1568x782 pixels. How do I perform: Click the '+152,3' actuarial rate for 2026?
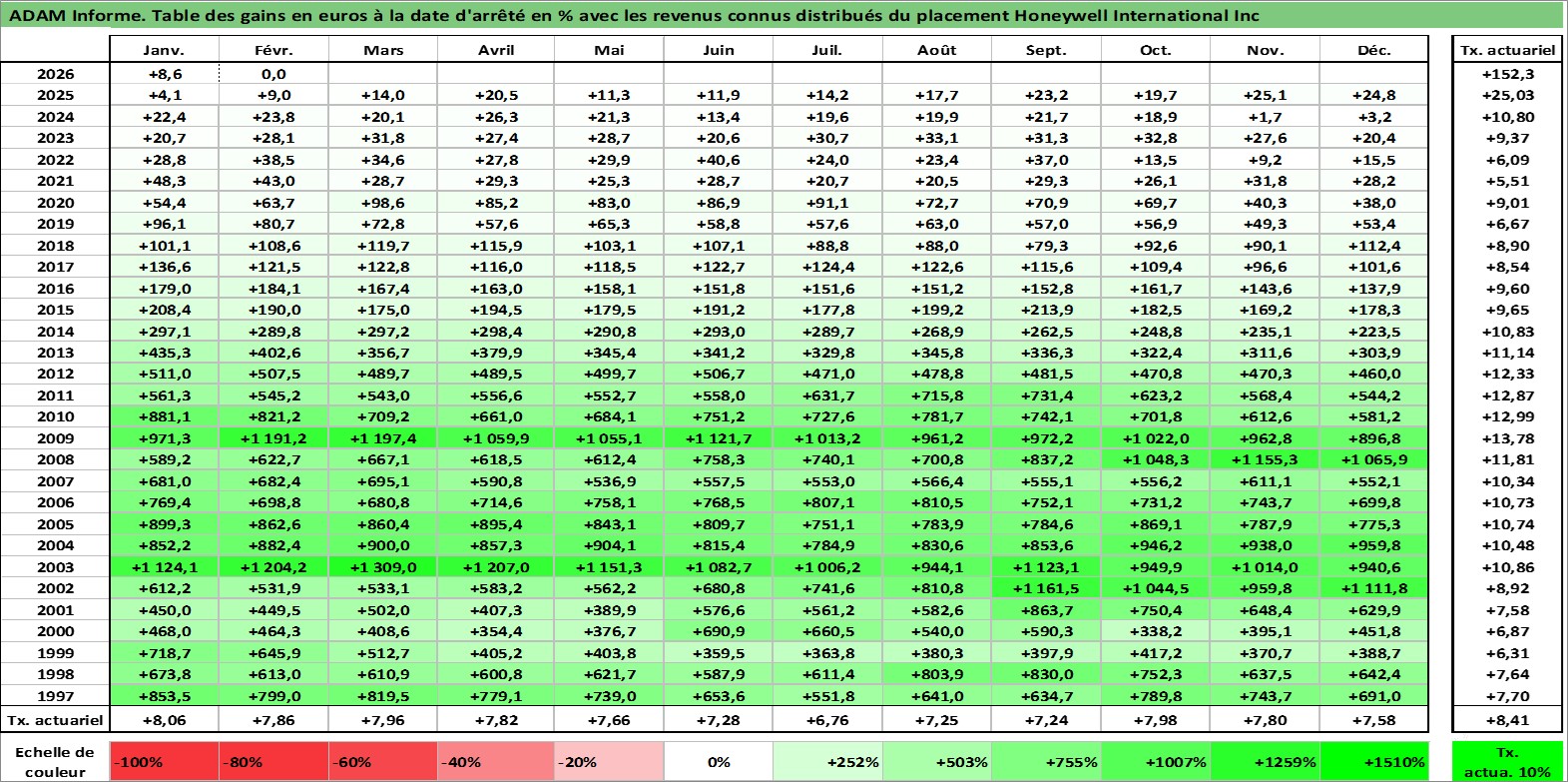click(1508, 74)
